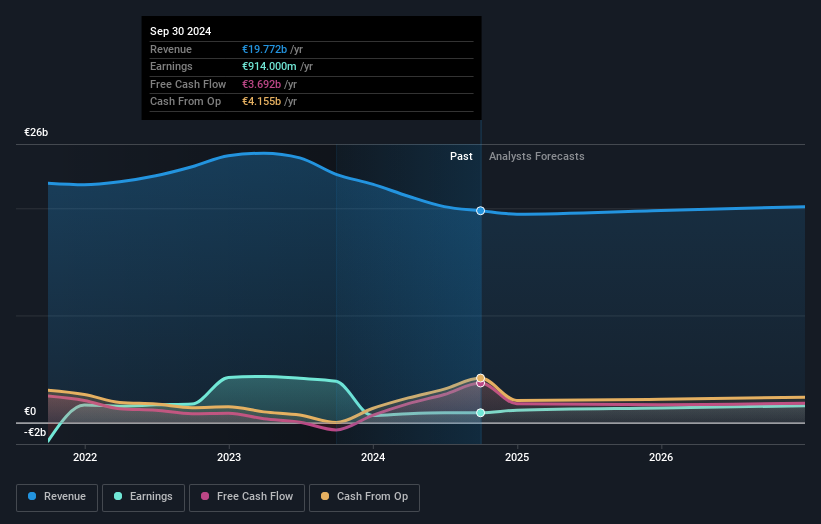Click the Cash From Op label in tooltip

click(185, 102)
